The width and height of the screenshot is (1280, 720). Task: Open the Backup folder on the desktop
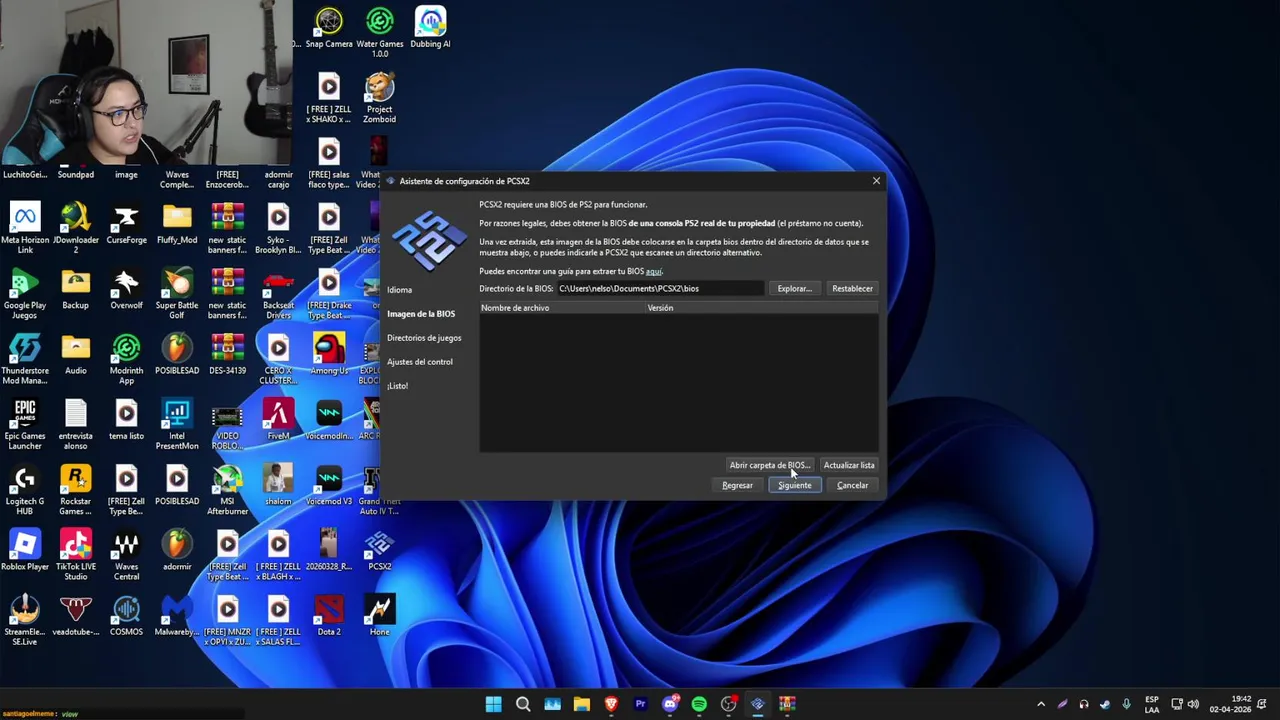tap(76, 289)
